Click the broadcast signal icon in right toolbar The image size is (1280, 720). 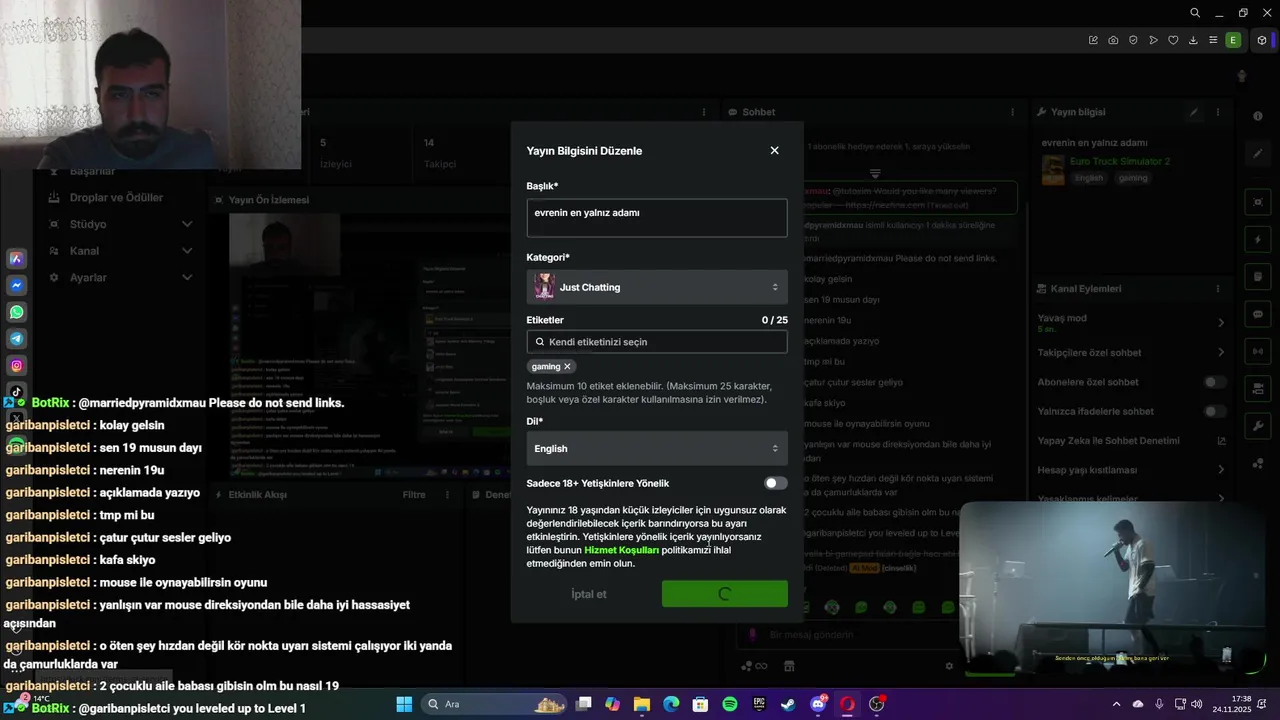coord(1258,351)
